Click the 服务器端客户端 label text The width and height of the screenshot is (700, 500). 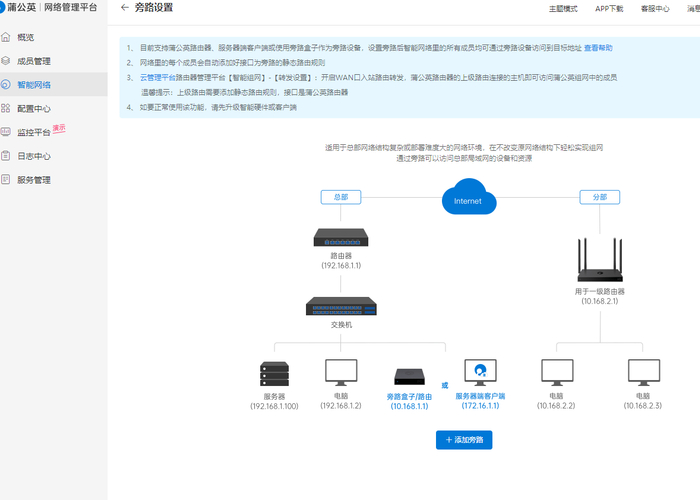point(480,396)
